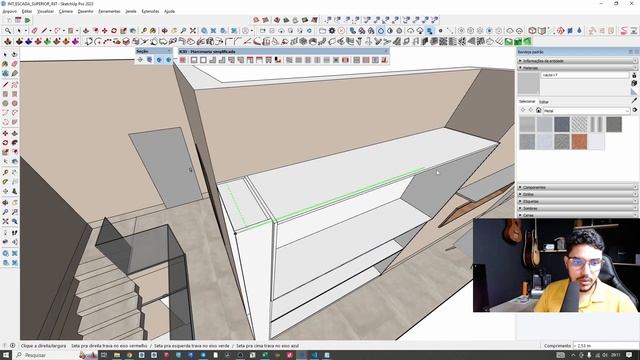The image size is (640, 360).
Task: Open the Arquivo menu
Action: pos(10,11)
